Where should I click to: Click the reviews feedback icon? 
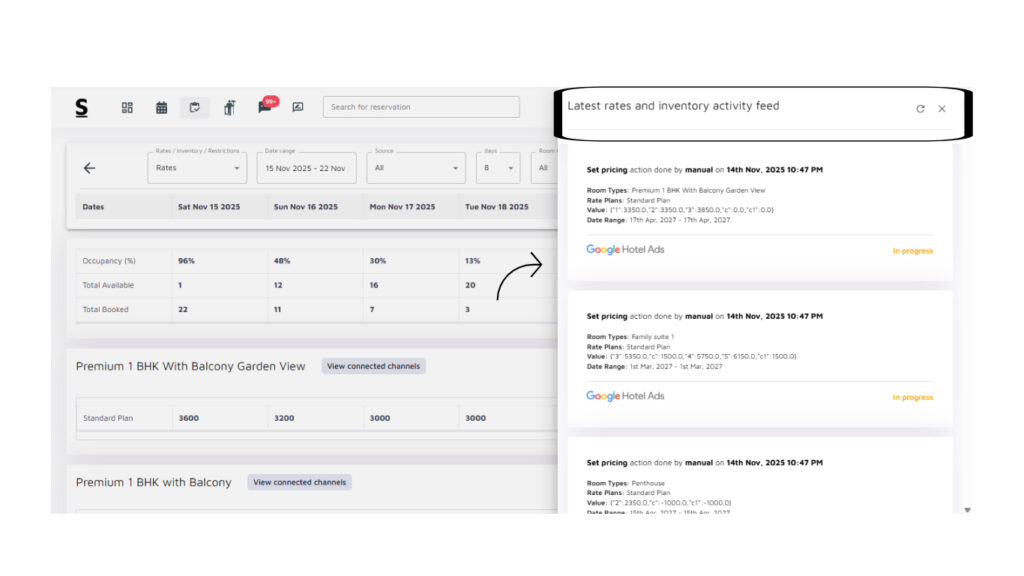298,107
